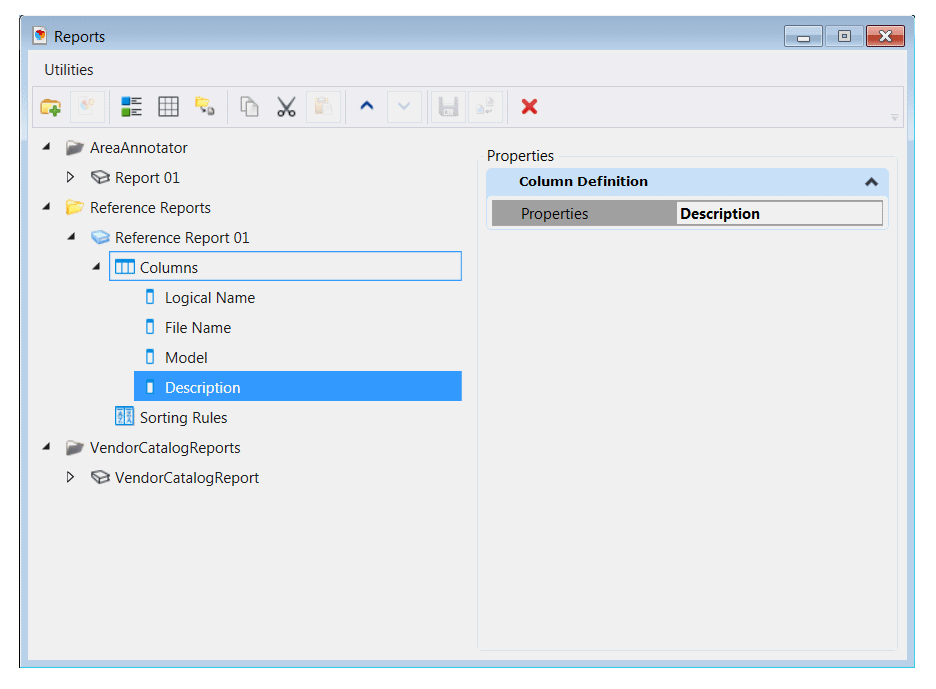The image size is (936, 689).
Task: Click the open folder icon of Reference Reports
Action: point(75,207)
